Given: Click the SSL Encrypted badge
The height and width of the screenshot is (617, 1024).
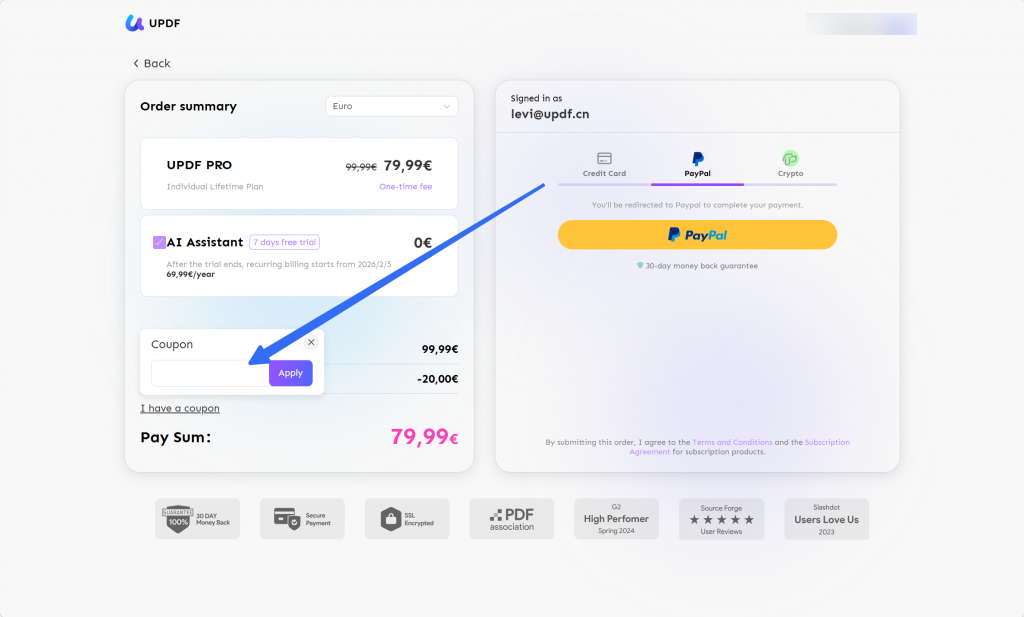Looking at the screenshot, I should pos(407,519).
